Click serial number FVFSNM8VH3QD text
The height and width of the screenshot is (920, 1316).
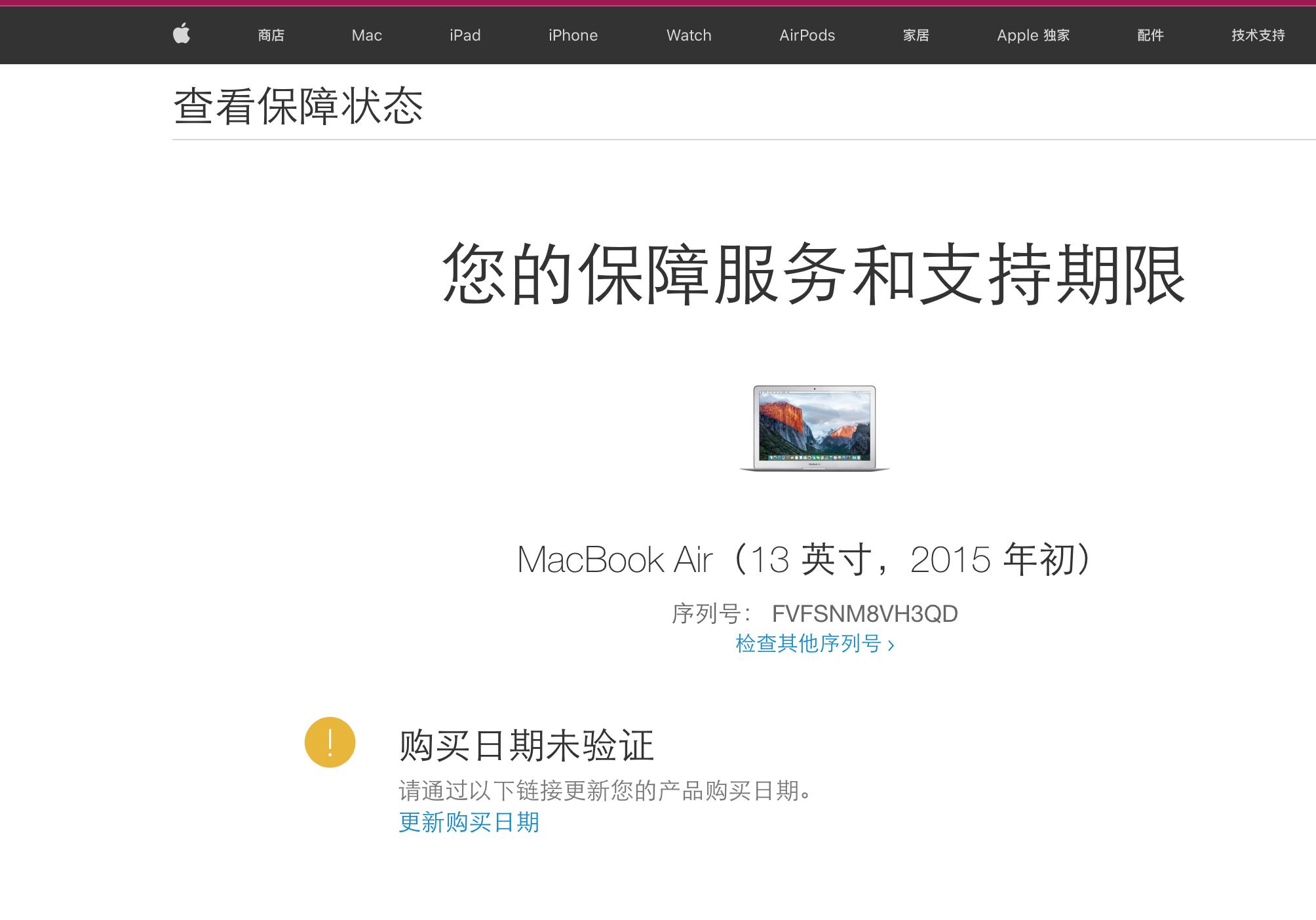pos(864,614)
